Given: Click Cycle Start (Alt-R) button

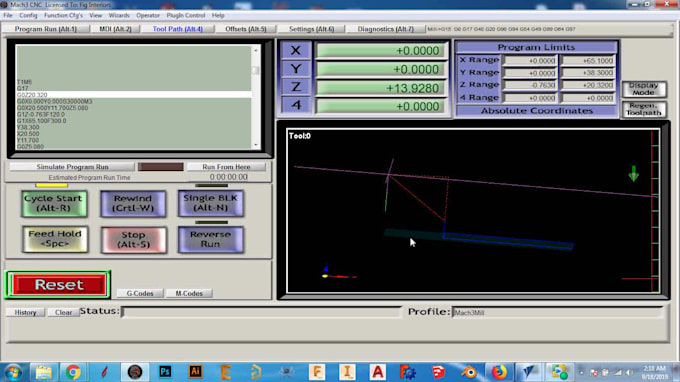Looking at the screenshot, I should [54, 203].
